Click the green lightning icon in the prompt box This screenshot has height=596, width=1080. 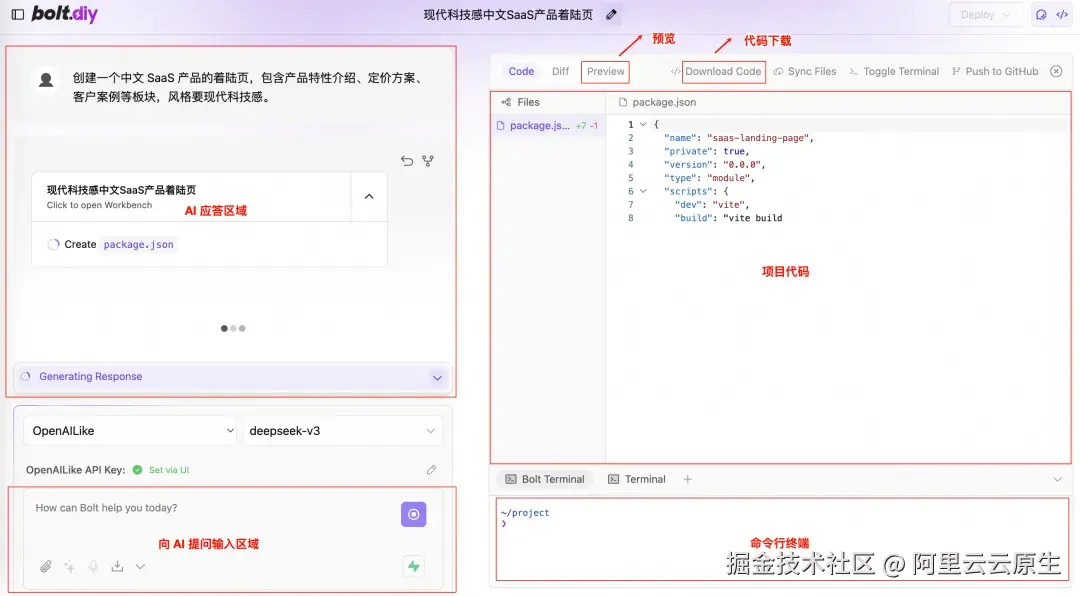click(414, 566)
